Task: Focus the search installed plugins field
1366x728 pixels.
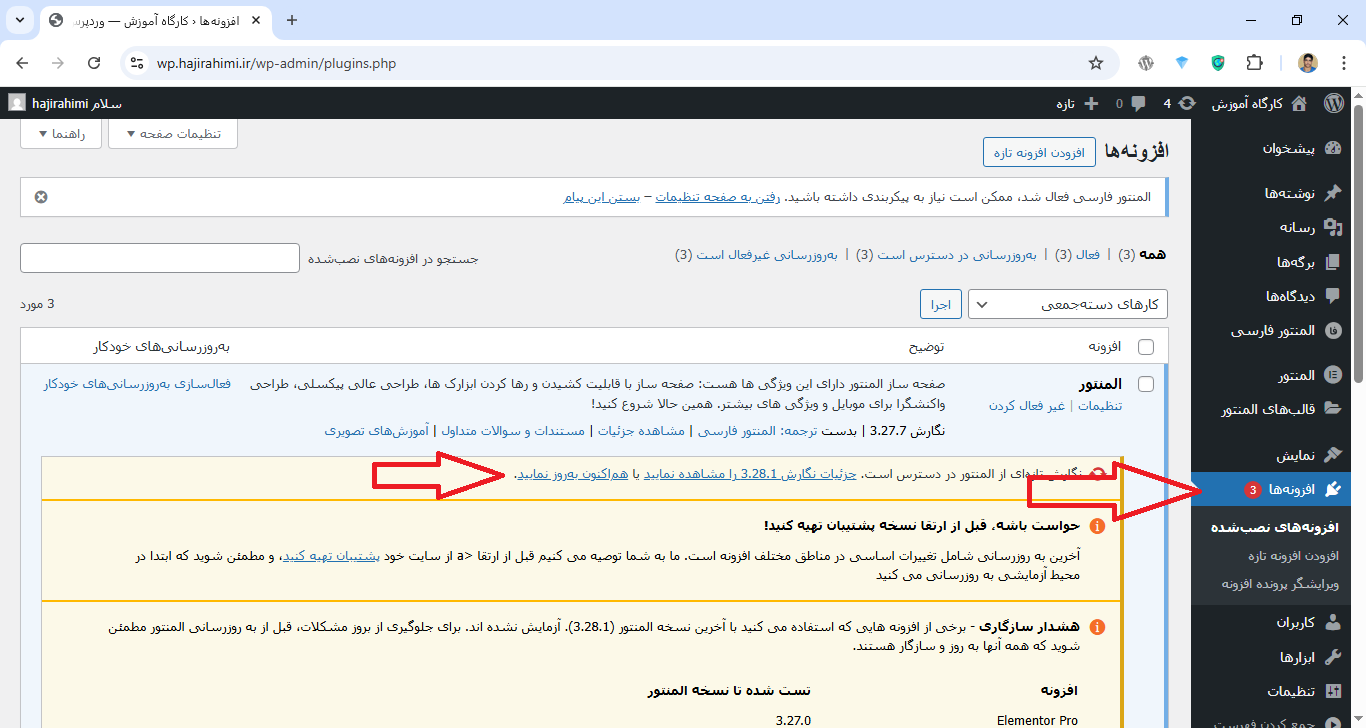Action: pos(160,258)
